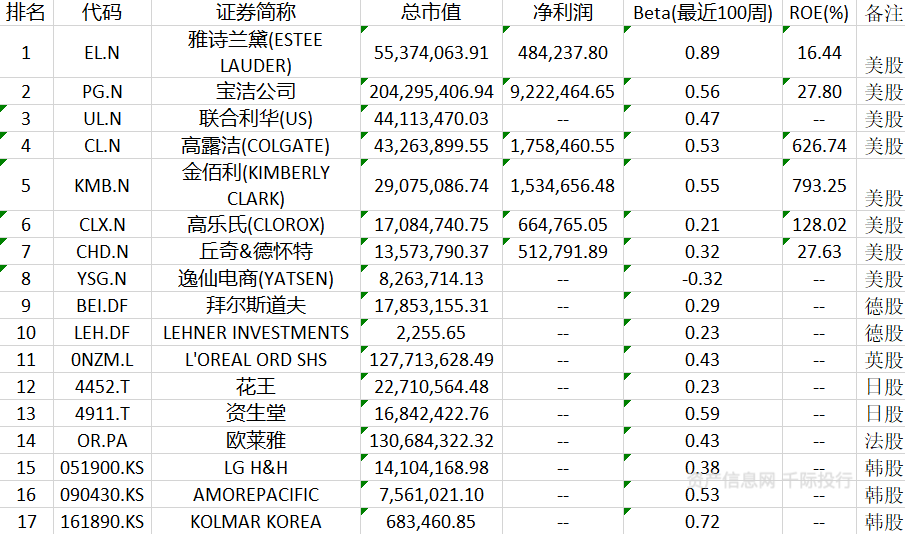Click the Beta value 0.72
Image resolution: width=905 pixels, height=534 pixels.
[x=702, y=521]
